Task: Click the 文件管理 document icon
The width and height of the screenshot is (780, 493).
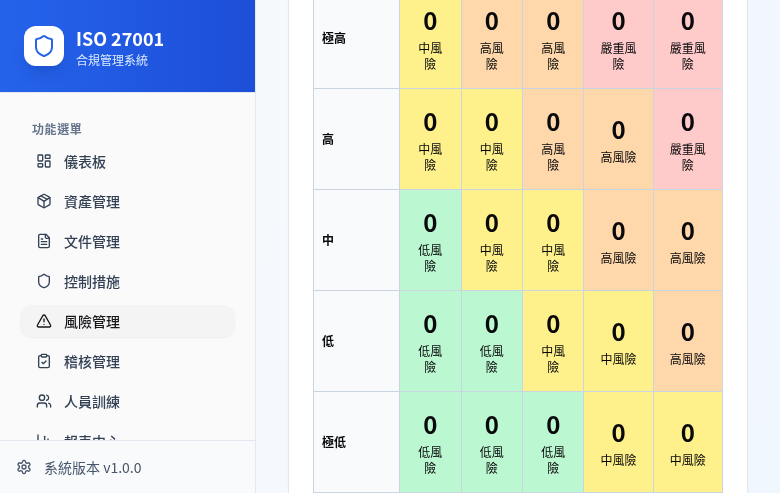Action: (44, 241)
